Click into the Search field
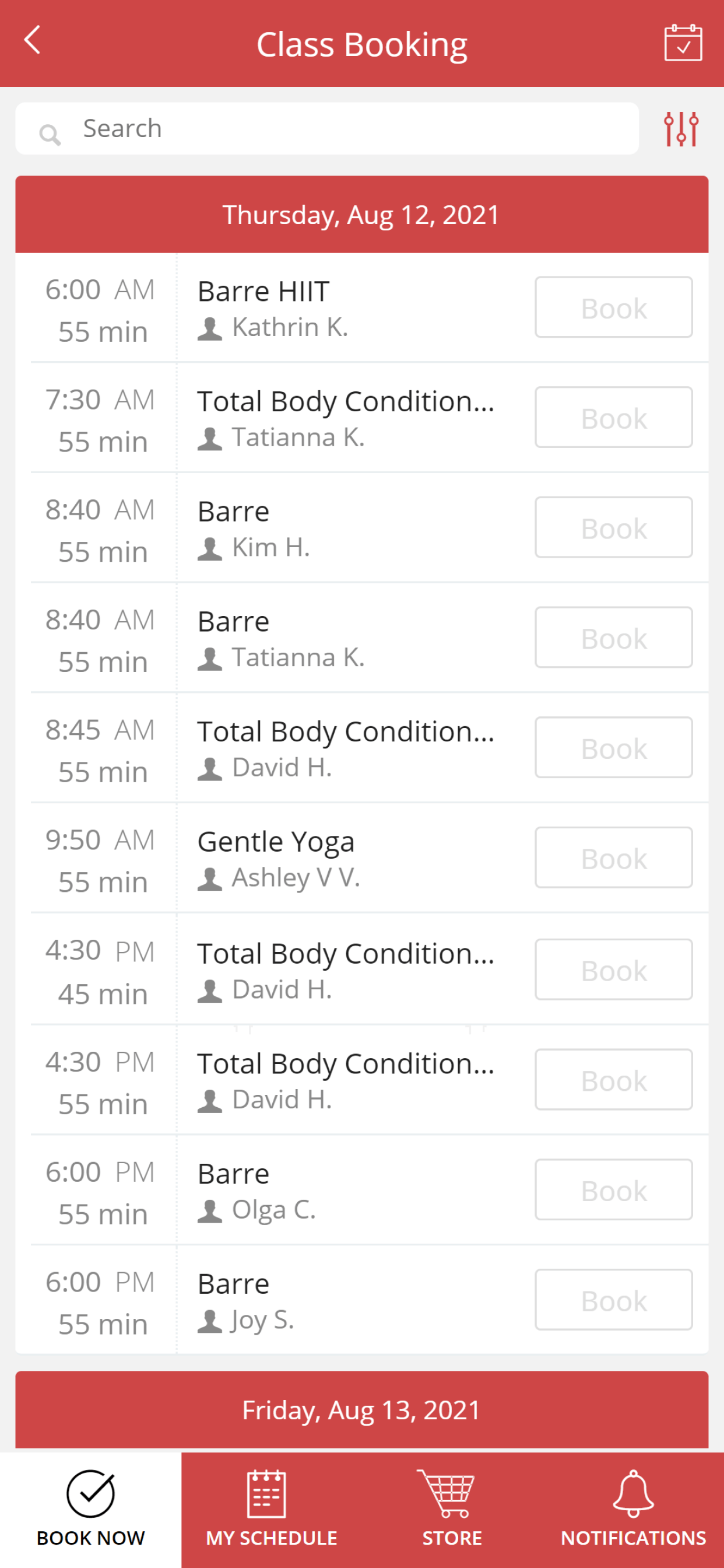Viewport: 724px width, 1568px height. point(328,128)
